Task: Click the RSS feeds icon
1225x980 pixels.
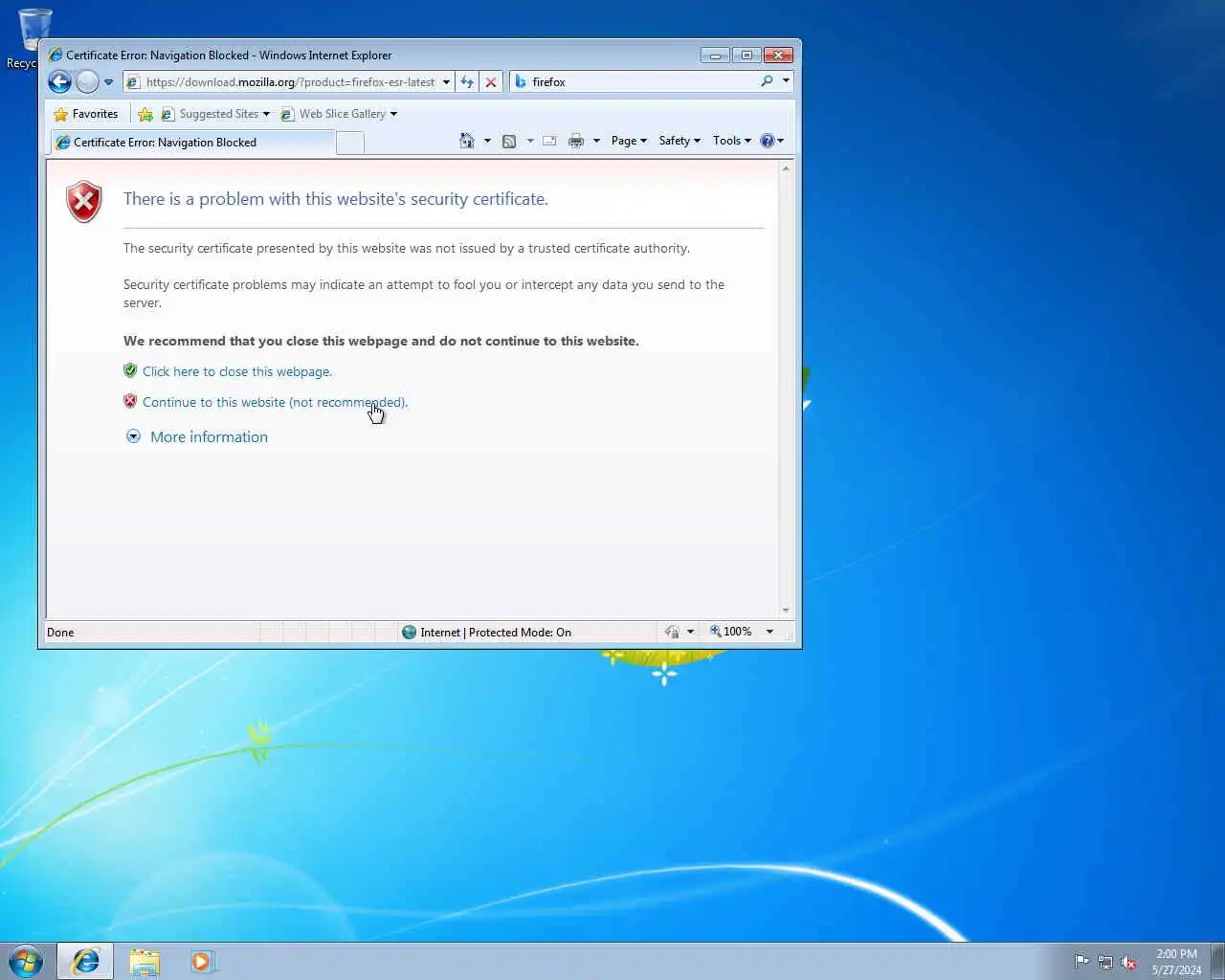Action: coord(509,141)
